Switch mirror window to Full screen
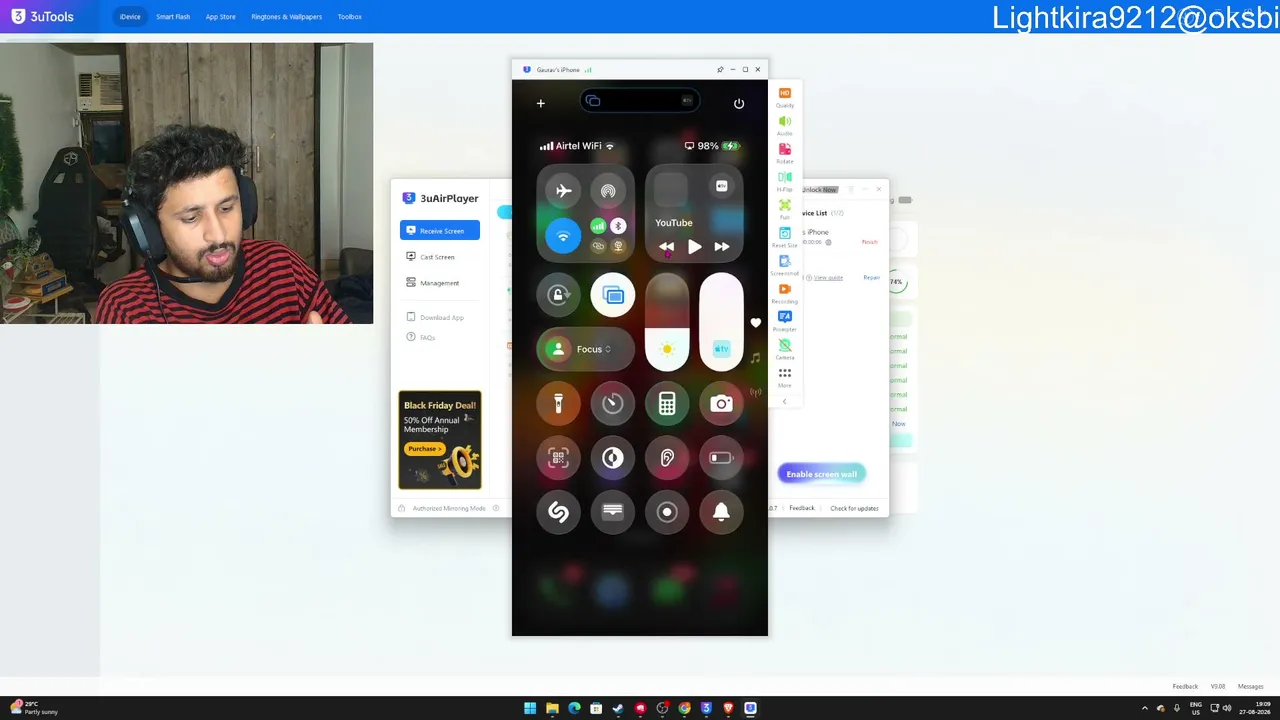 [785, 209]
